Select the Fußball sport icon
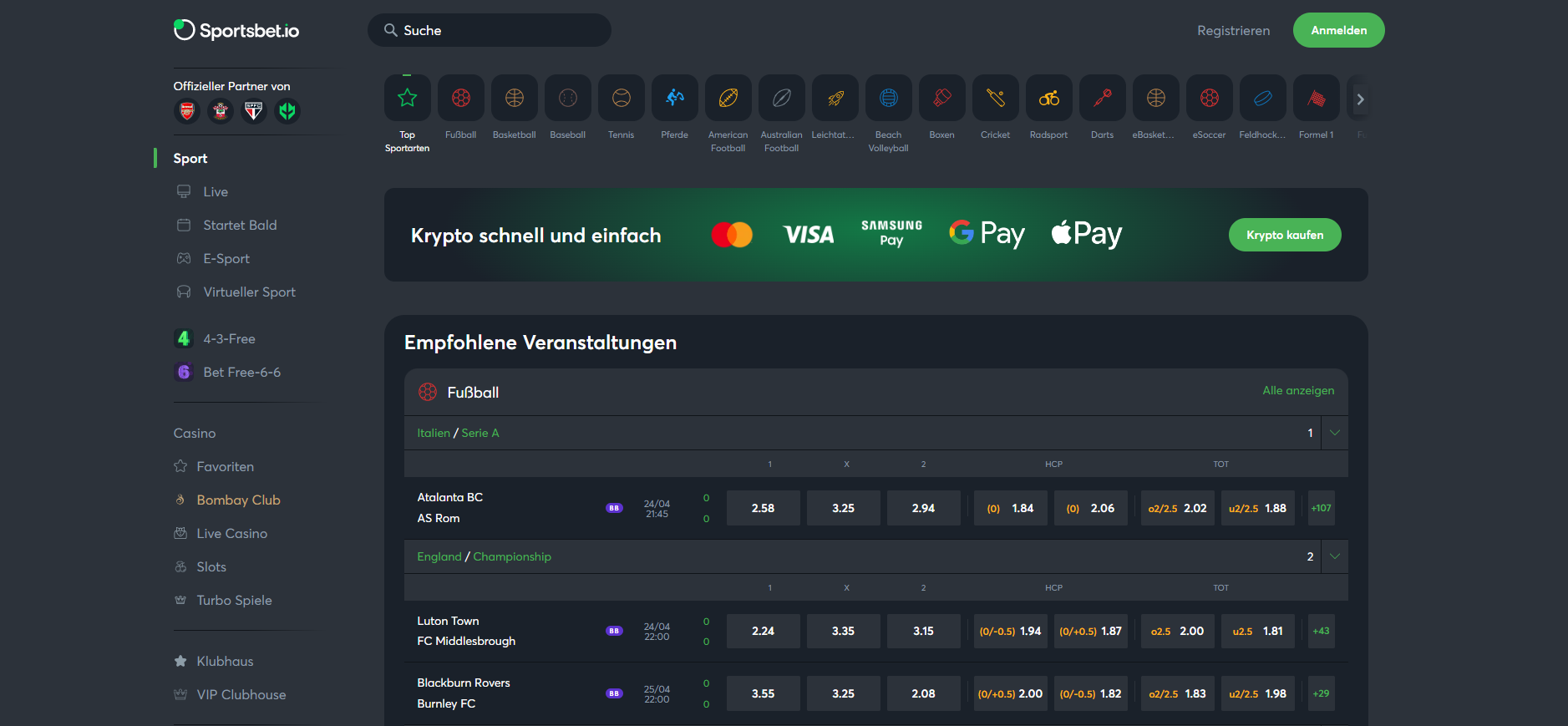The width and height of the screenshot is (1568, 726). coord(461,99)
